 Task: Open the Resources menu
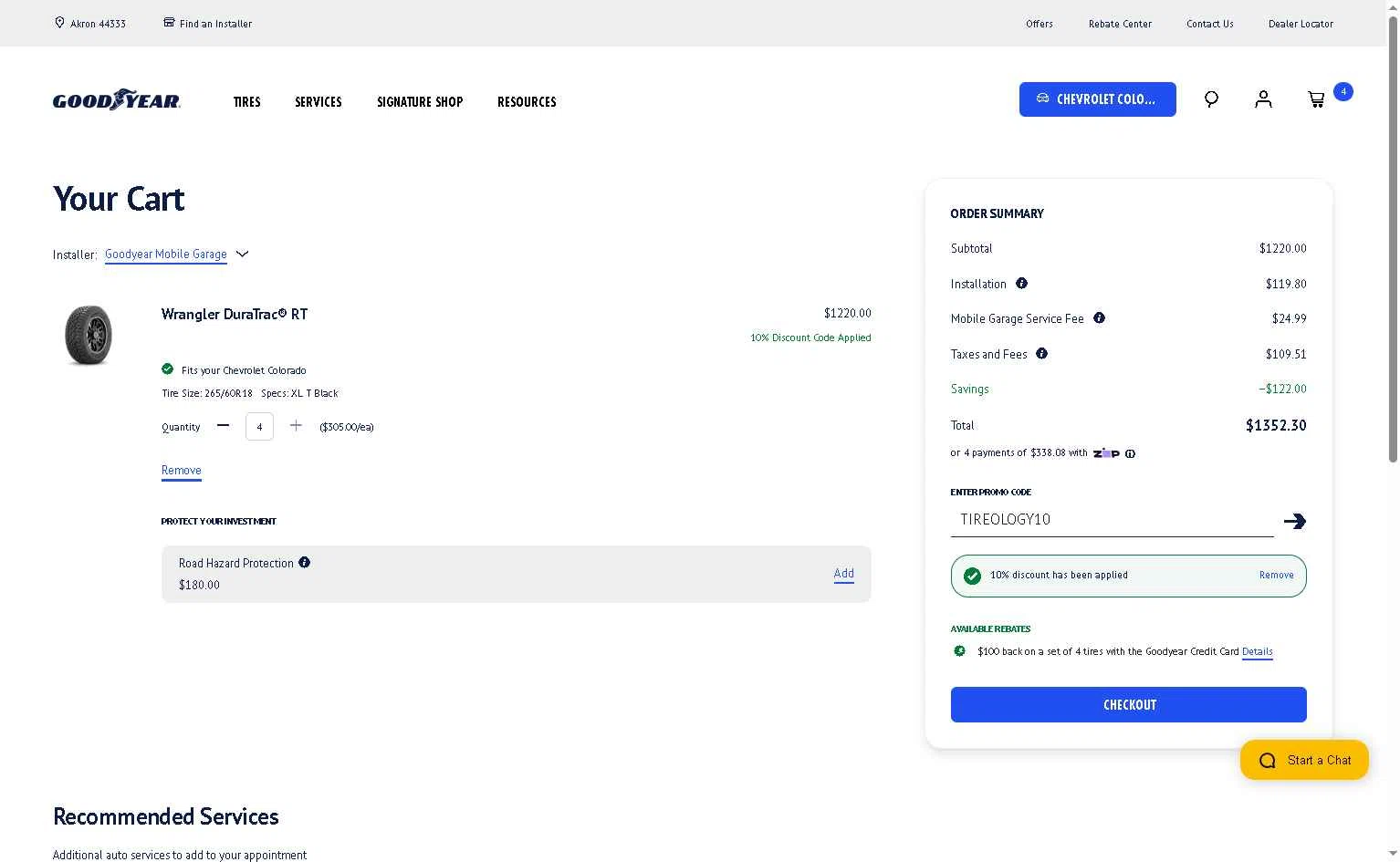[x=527, y=102]
